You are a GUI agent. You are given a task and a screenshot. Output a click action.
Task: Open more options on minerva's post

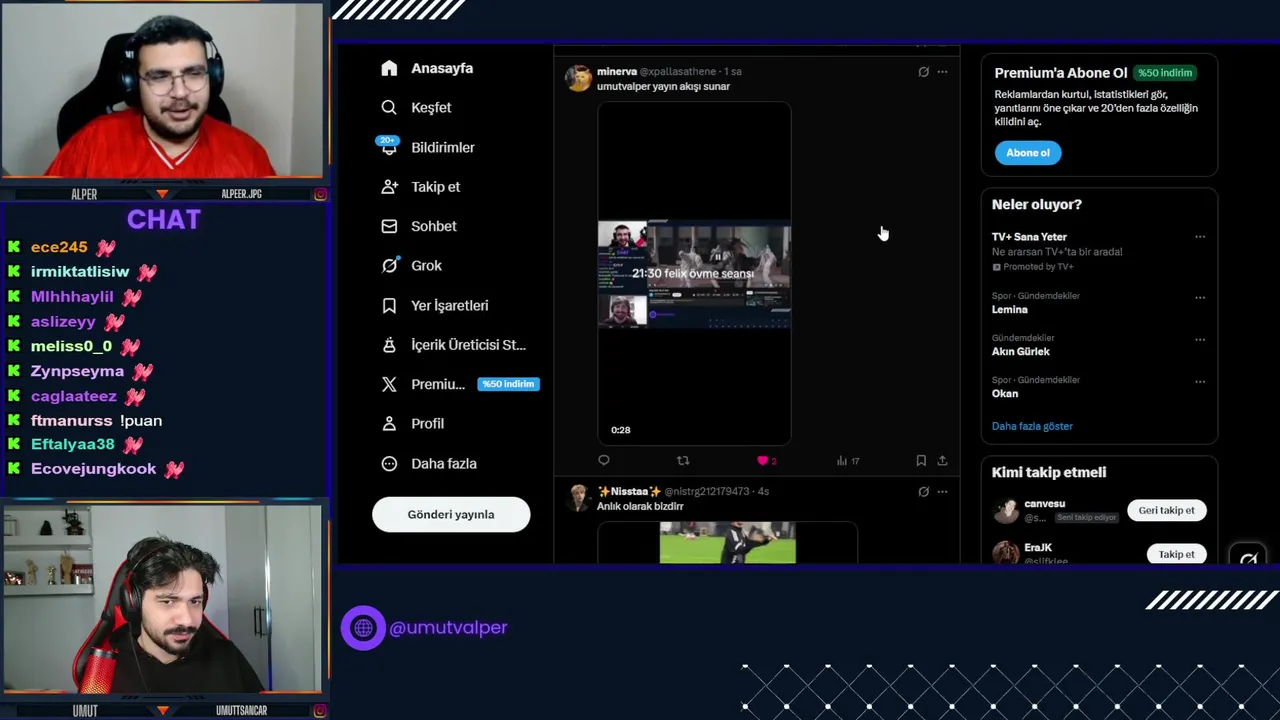942,72
